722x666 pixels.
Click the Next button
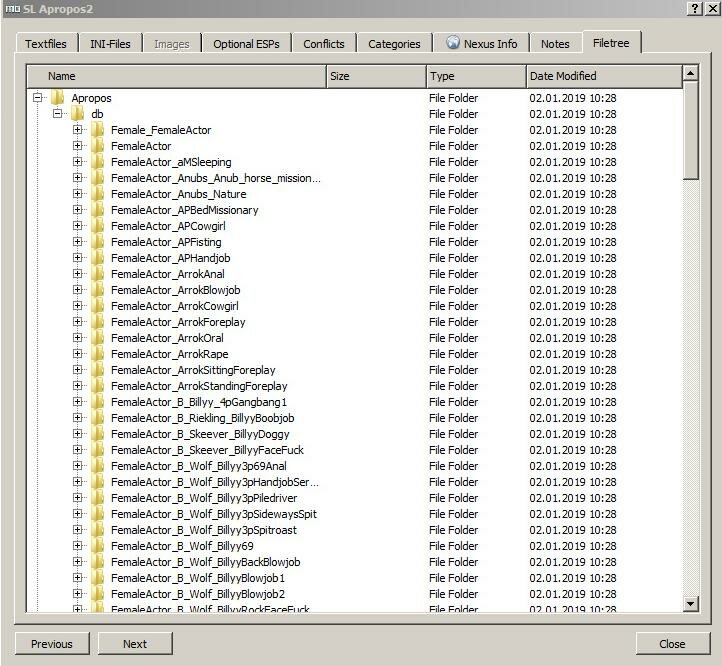[x=135, y=643]
